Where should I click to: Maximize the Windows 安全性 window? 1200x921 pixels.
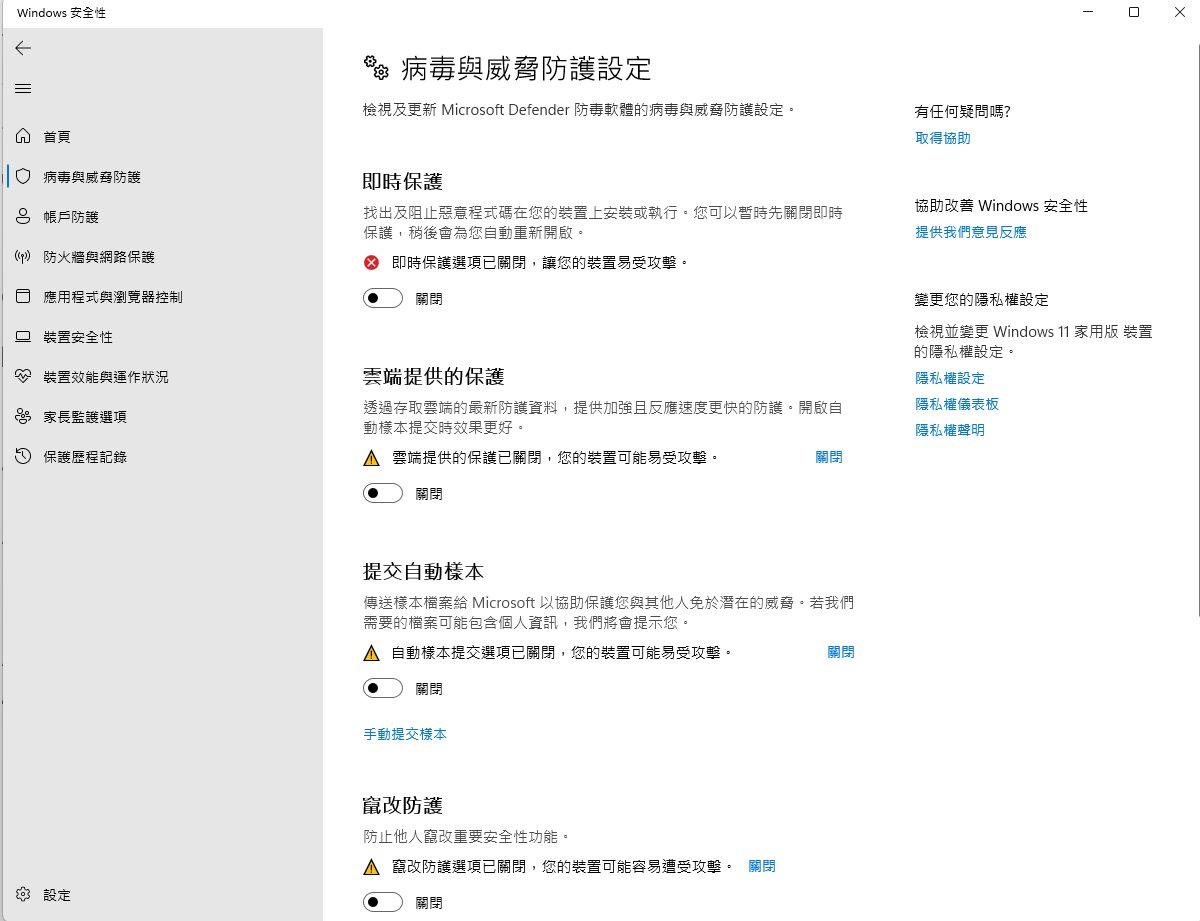click(1133, 12)
